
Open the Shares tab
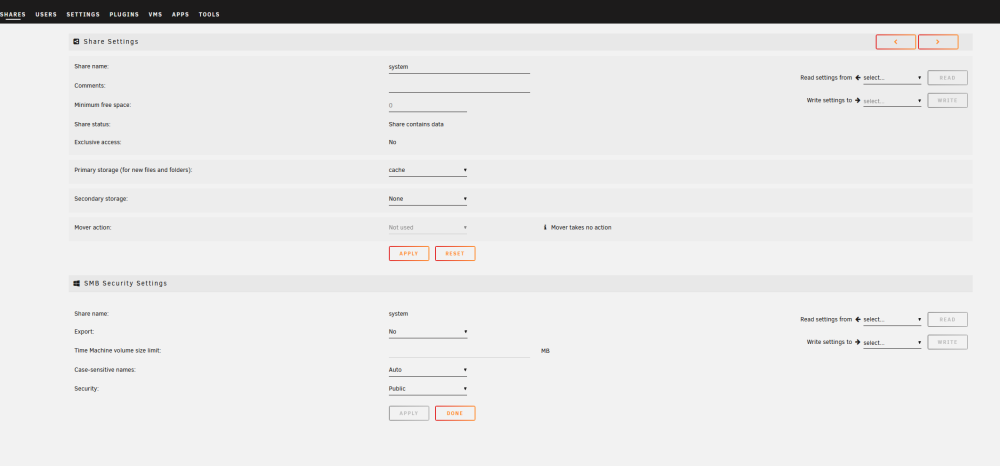click(13, 14)
